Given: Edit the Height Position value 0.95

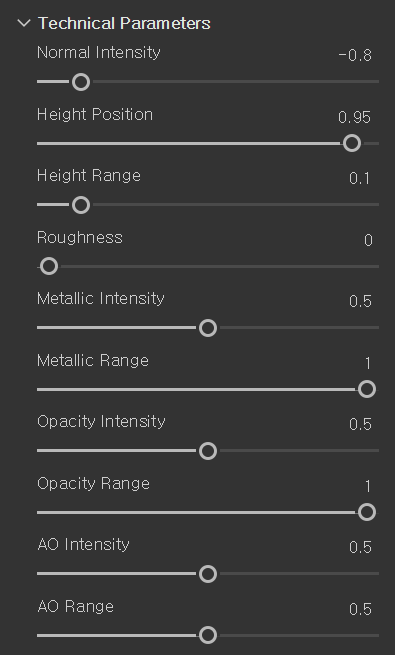Looking at the screenshot, I should pos(354,117).
